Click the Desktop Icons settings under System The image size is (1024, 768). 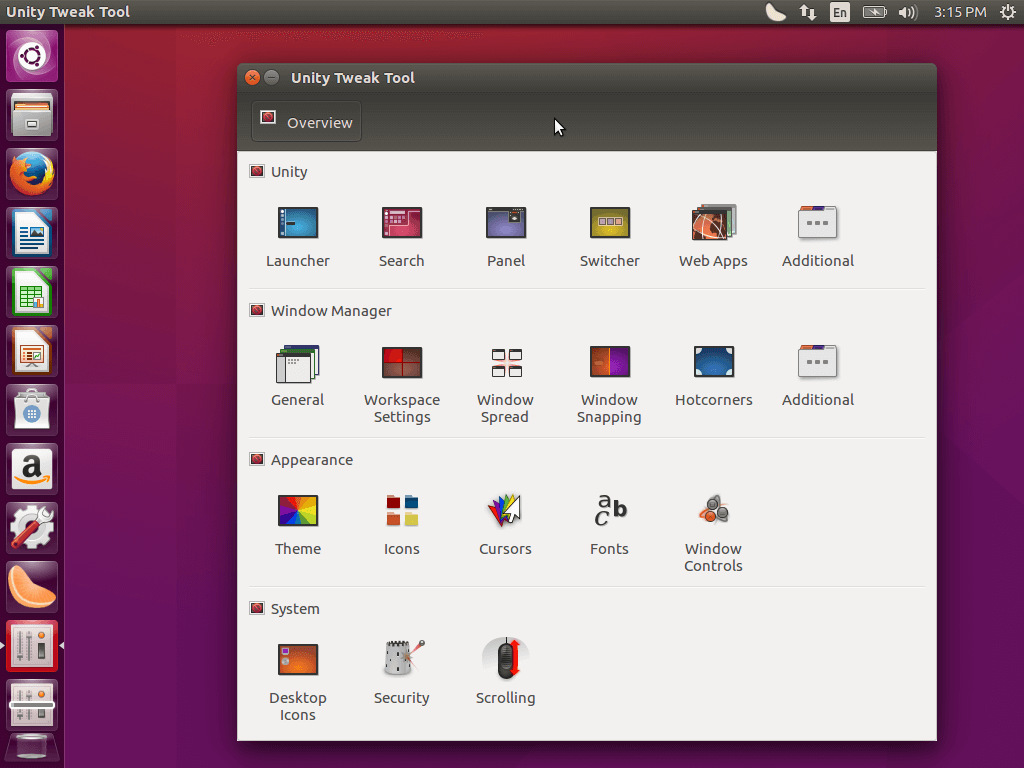pyautogui.click(x=297, y=659)
